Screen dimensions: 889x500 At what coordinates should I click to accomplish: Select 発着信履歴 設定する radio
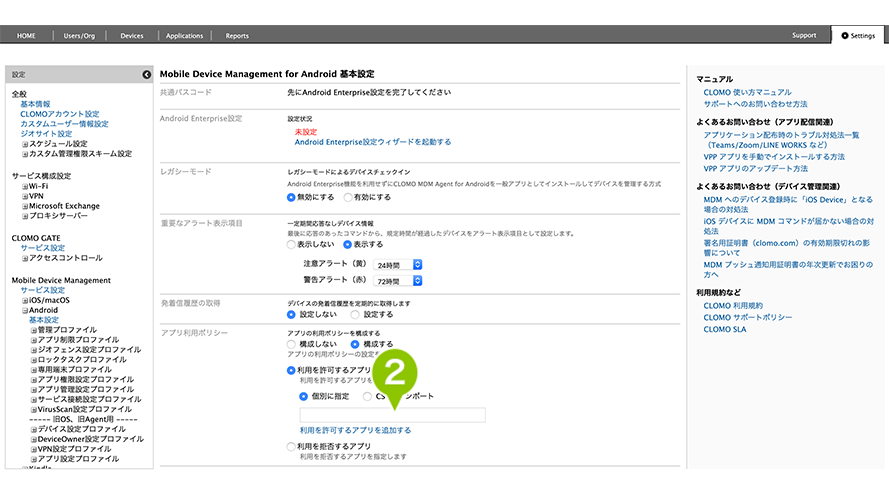pyautogui.click(x=355, y=314)
